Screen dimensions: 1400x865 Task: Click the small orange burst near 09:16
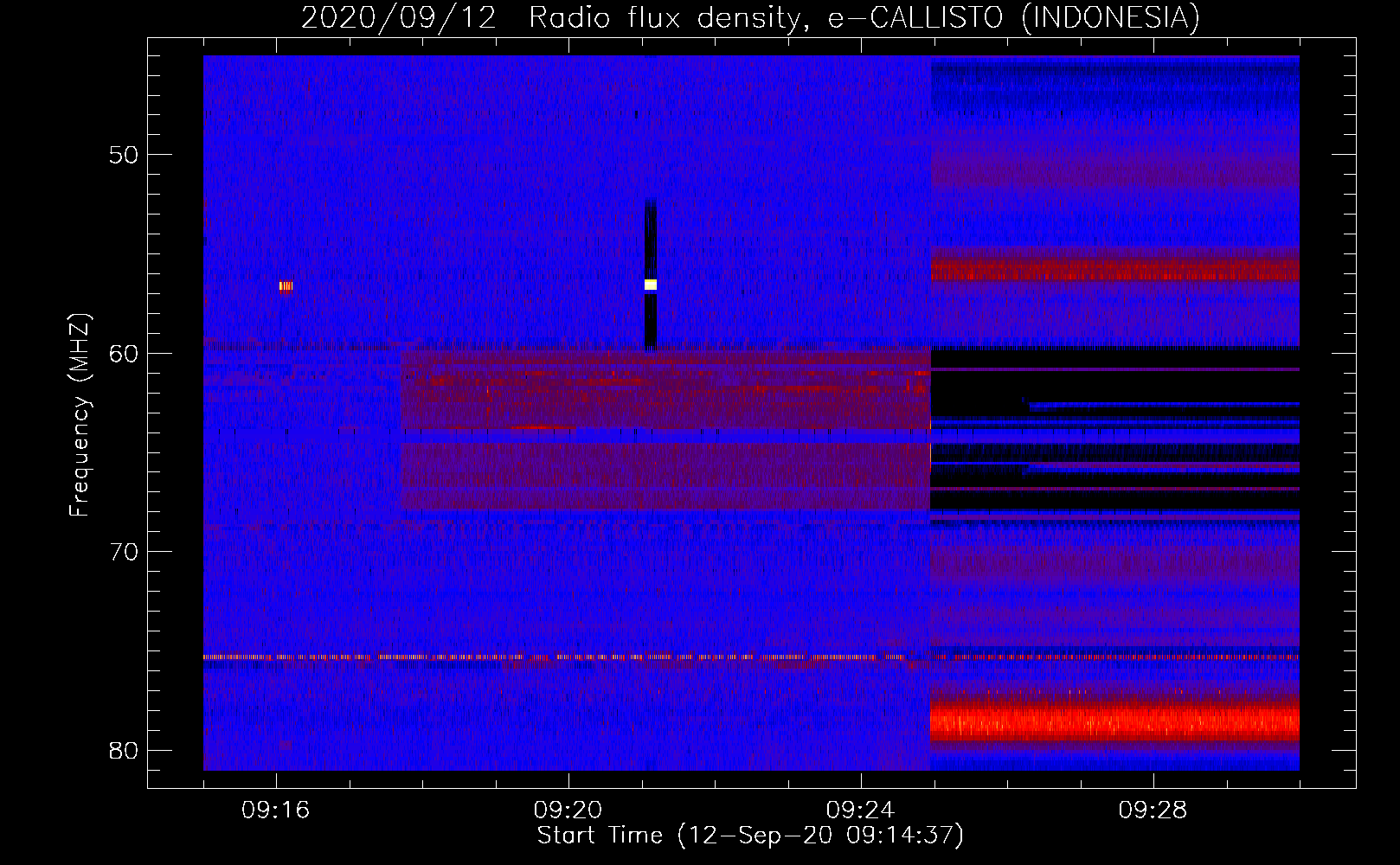[x=286, y=286]
